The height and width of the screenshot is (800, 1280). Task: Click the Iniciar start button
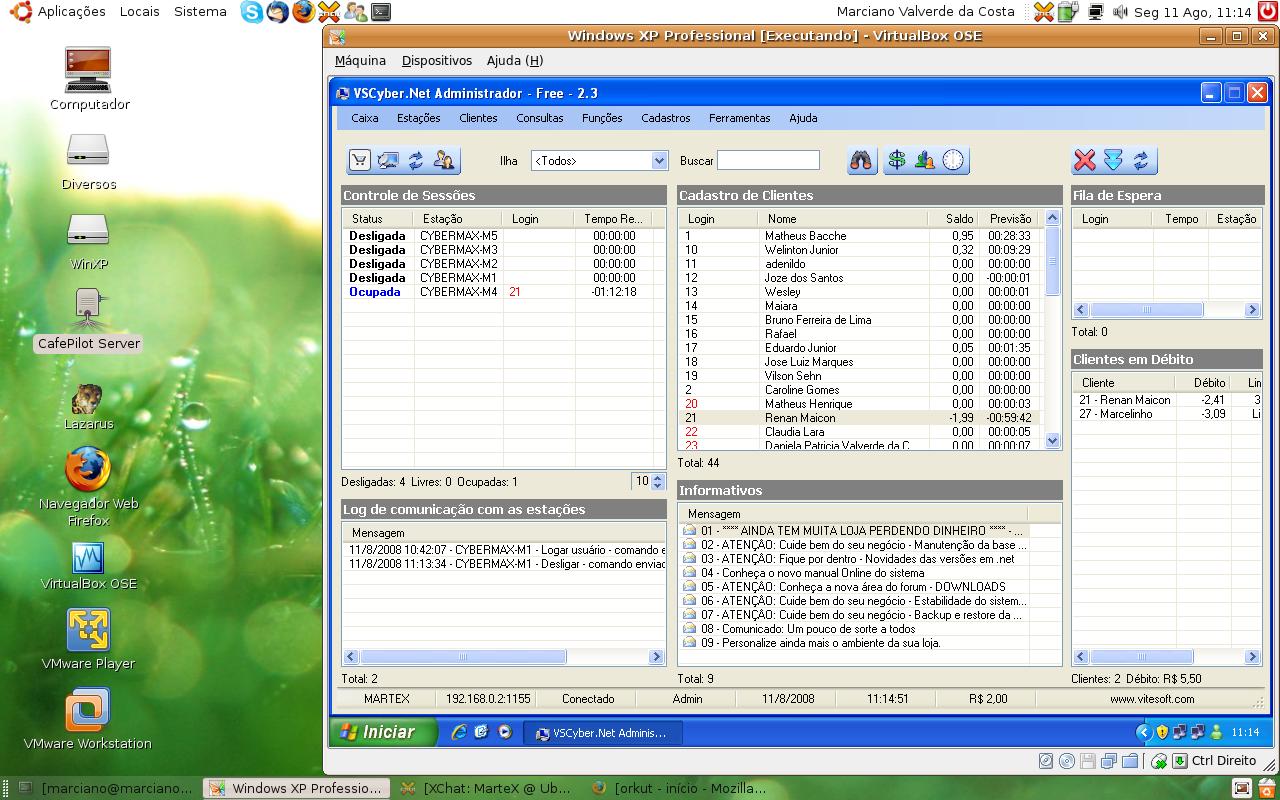384,732
